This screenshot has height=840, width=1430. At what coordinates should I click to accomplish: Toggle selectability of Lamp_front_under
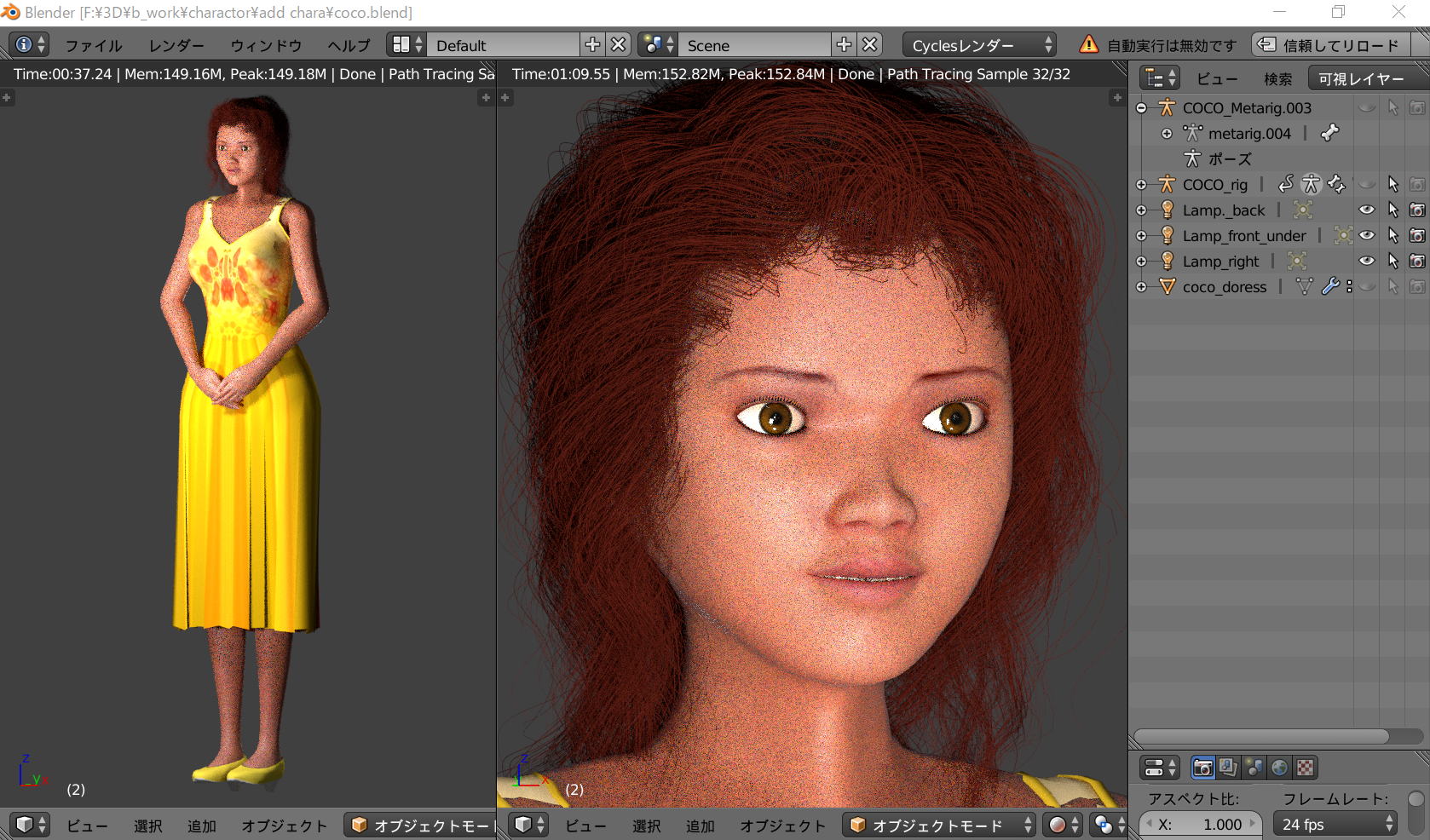1393,236
